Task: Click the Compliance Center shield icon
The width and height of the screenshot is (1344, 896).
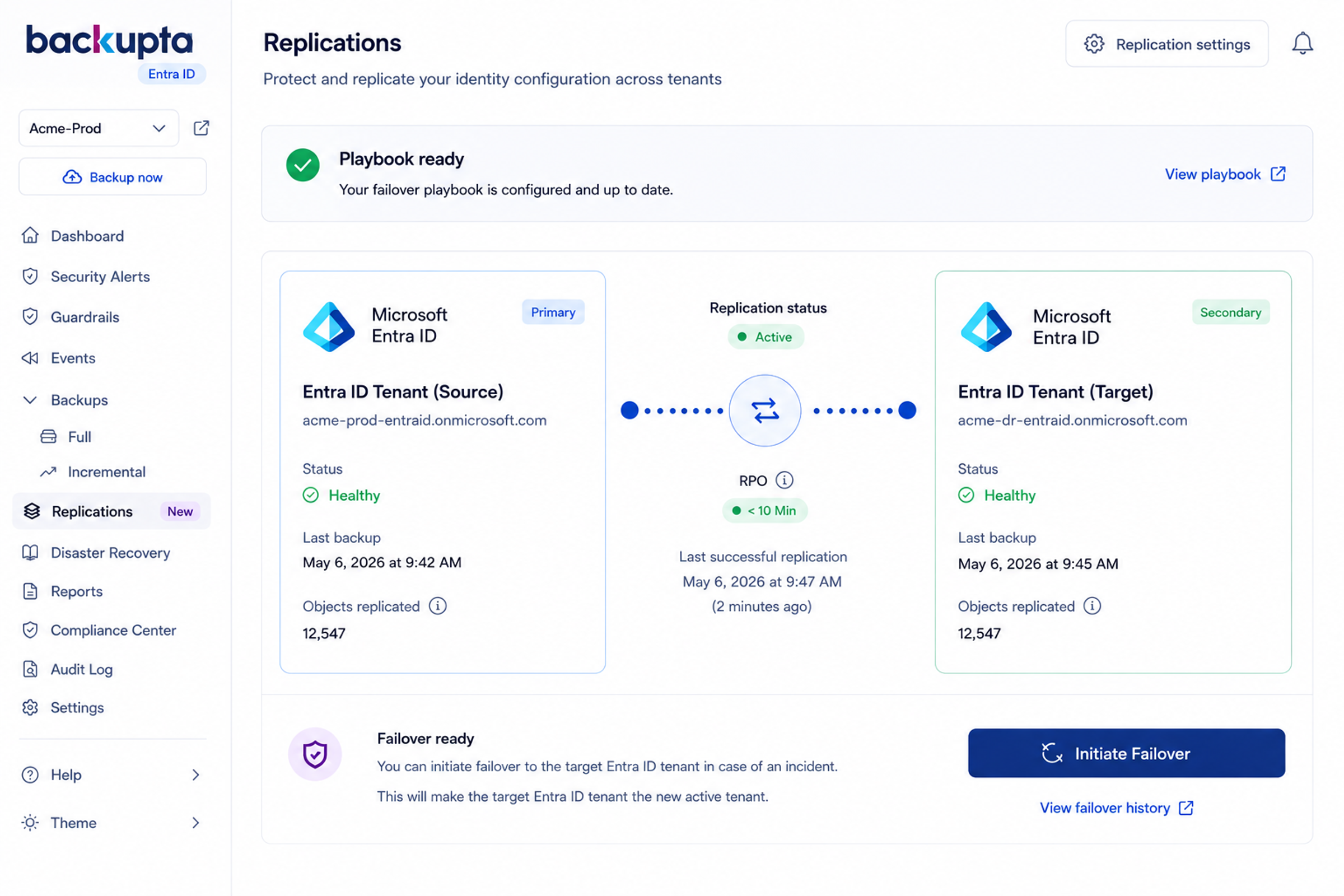Action: (30, 629)
